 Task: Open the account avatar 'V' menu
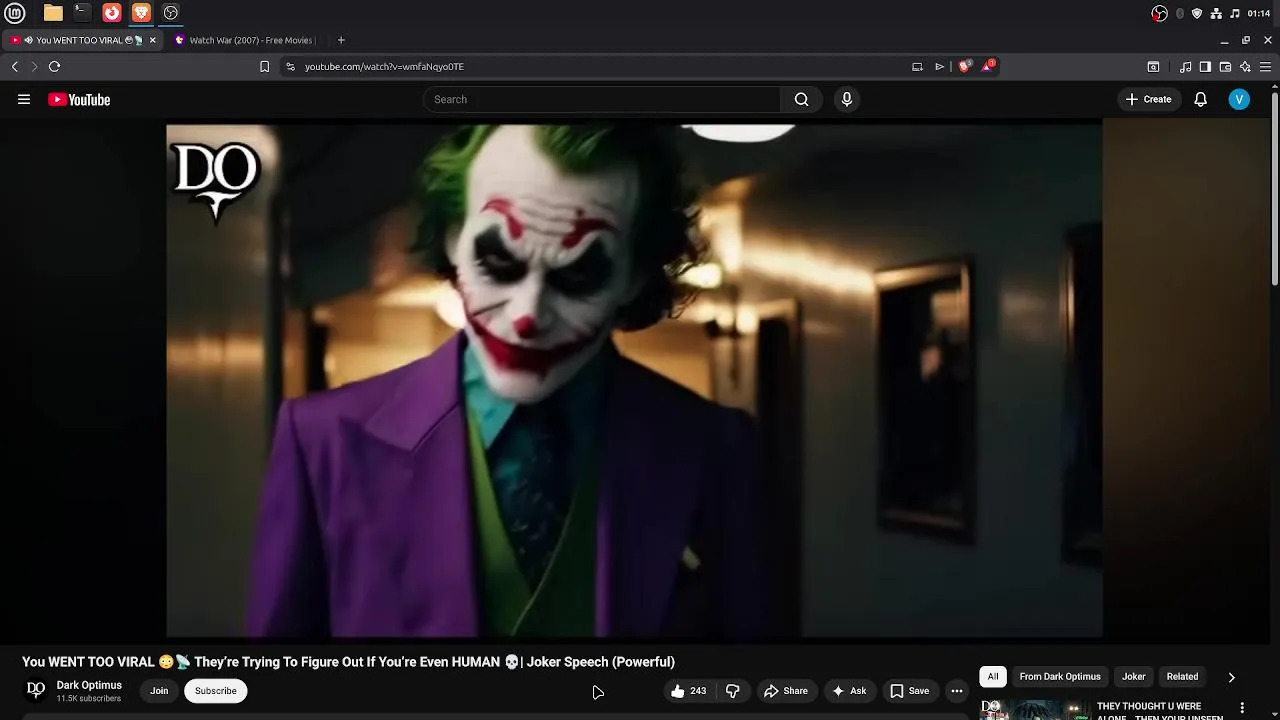click(1239, 99)
